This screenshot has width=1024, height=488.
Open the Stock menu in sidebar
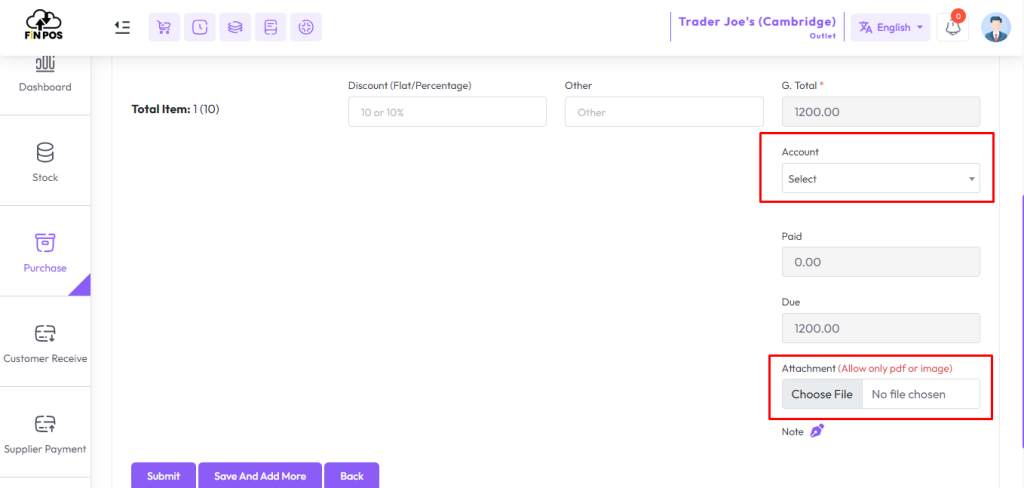pos(45,161)
